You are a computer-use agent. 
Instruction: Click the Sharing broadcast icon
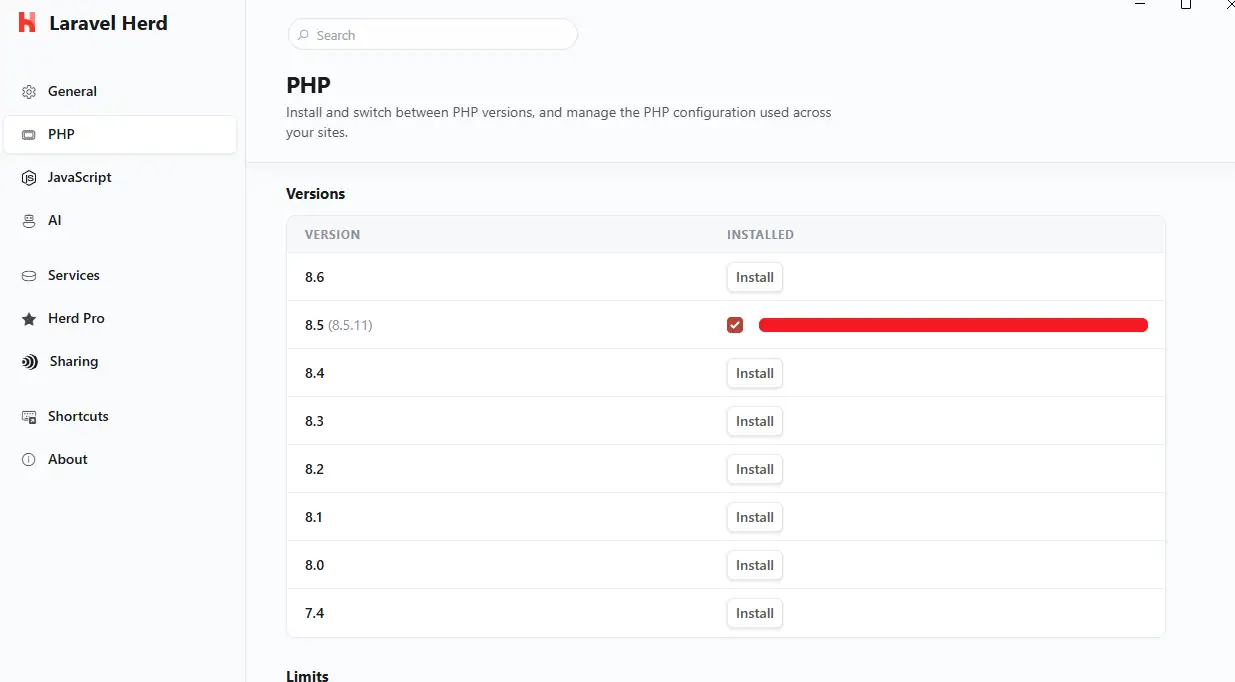click(x=30, y=362)
